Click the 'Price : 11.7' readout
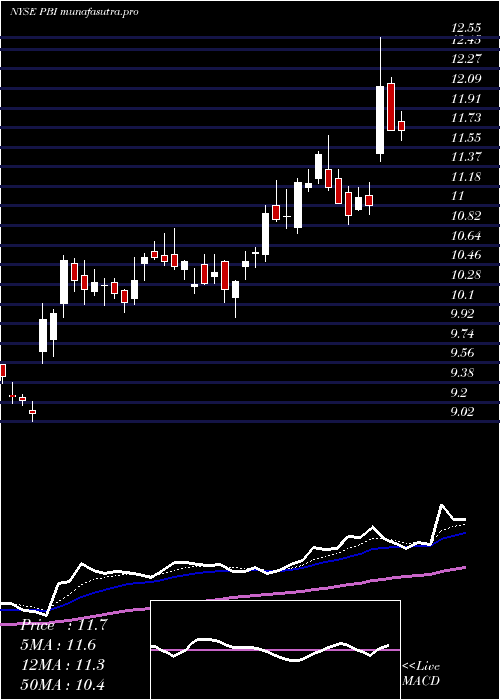 coord(64,625)
